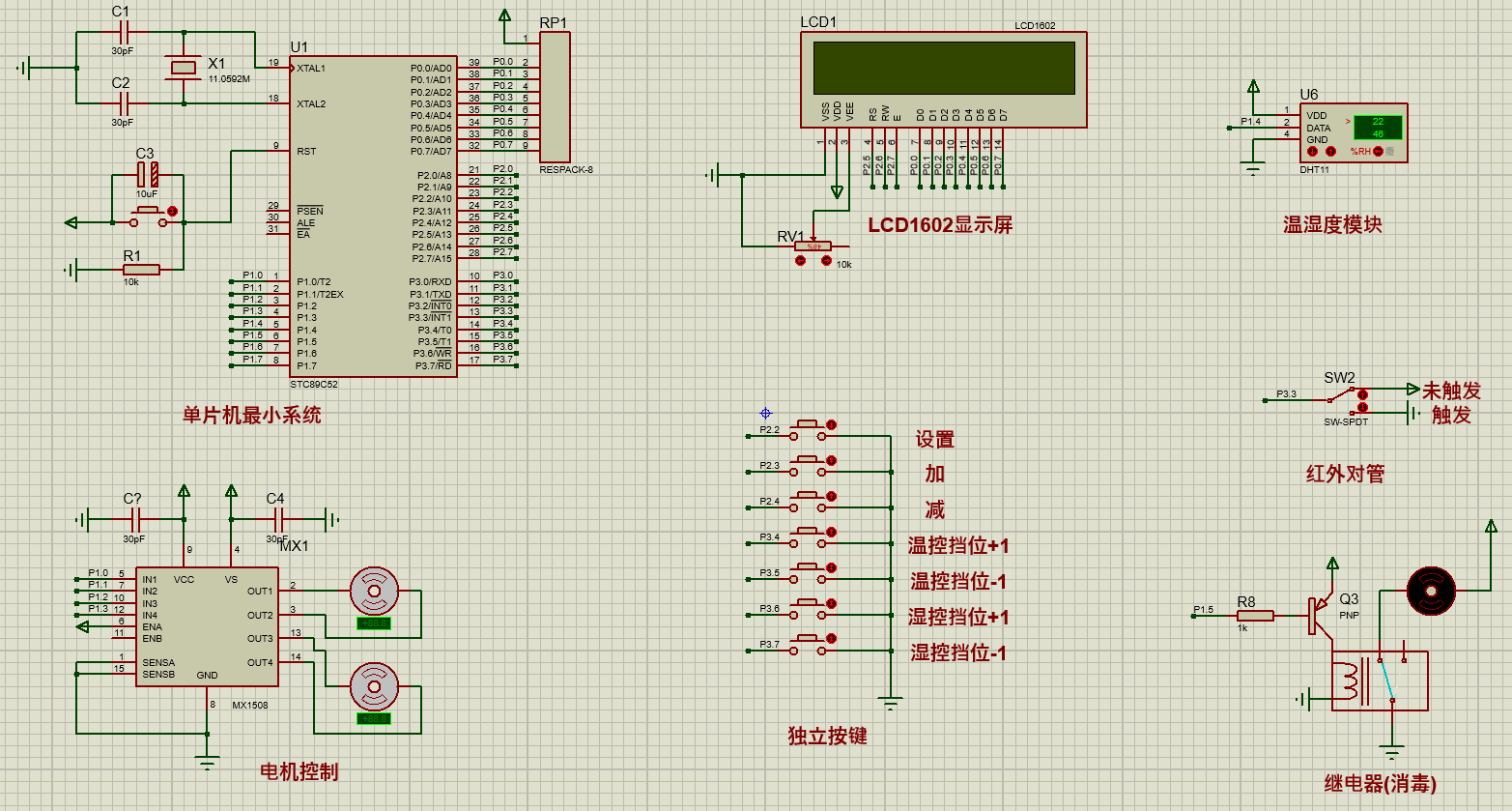Click the X1 crystal oscillator symbol

click(183, 68)
